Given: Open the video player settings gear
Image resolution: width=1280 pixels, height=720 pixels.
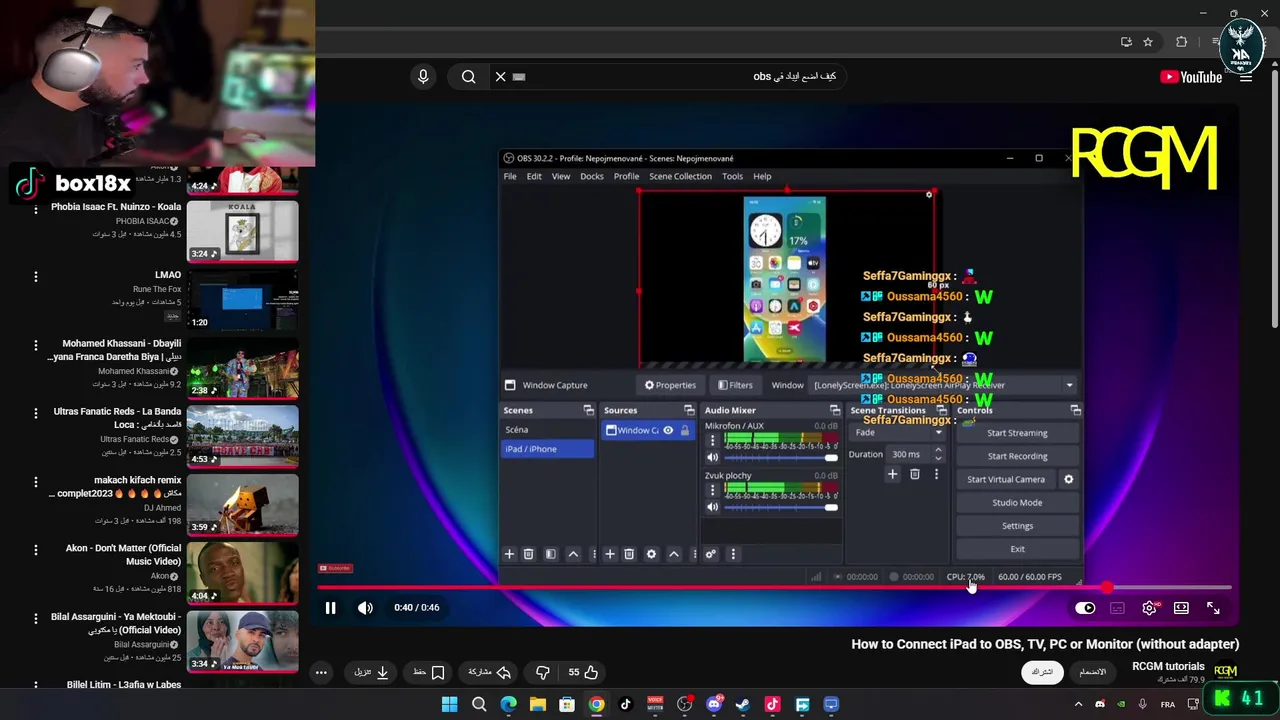Looking at the screenshot, I should [1150, 608].
